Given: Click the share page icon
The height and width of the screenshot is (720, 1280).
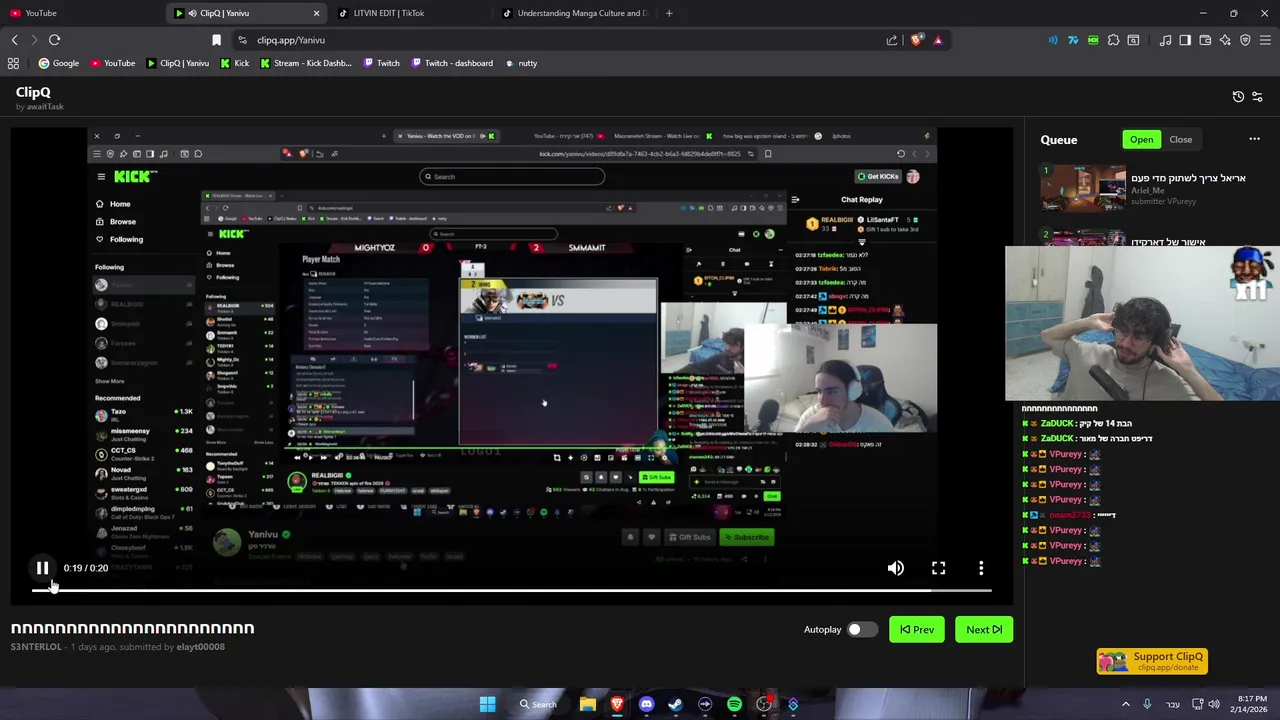Looking at the screenshot, I should (891, 40).
